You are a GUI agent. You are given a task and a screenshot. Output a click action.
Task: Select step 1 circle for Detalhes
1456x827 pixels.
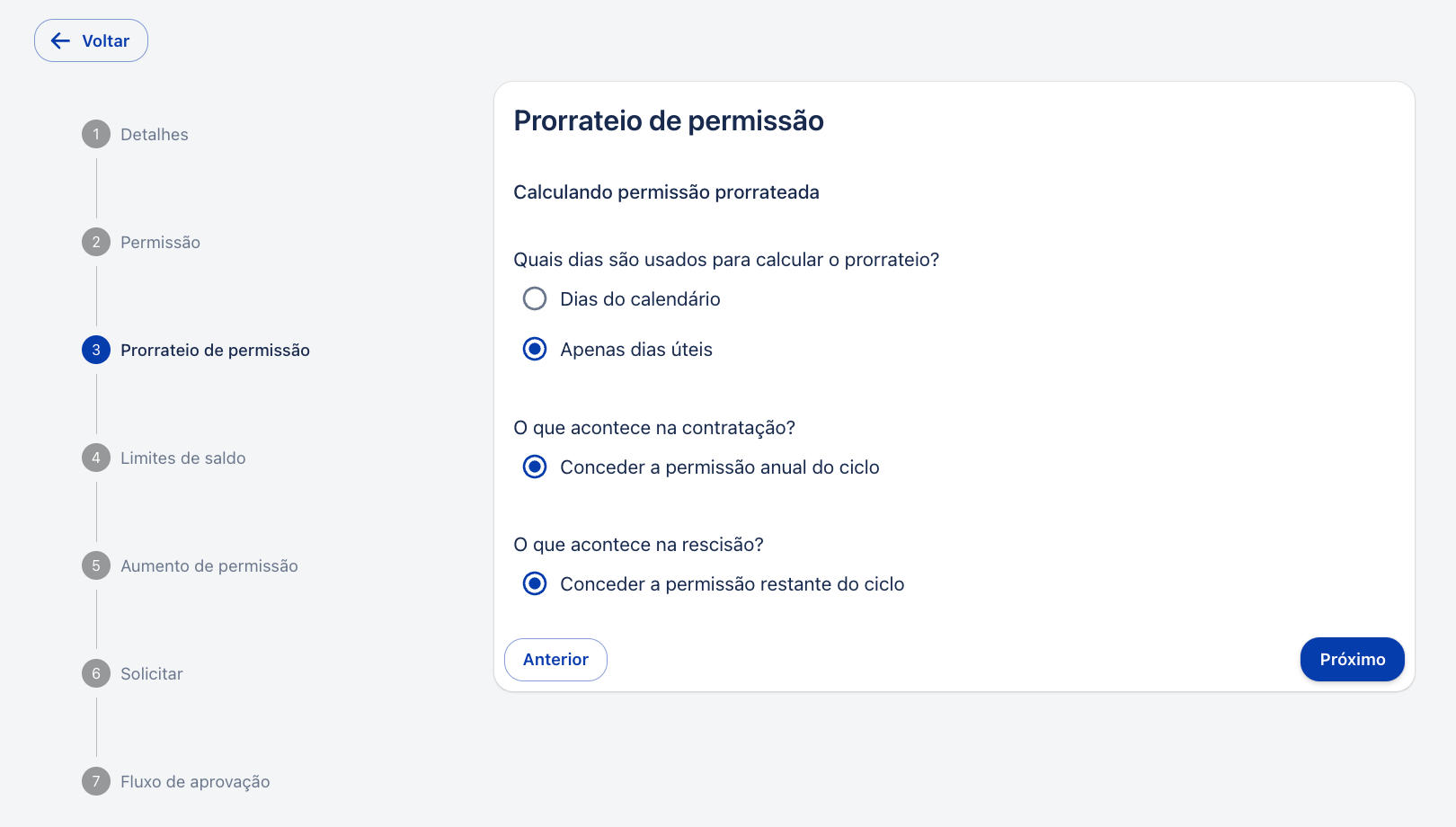click(96, 134)
